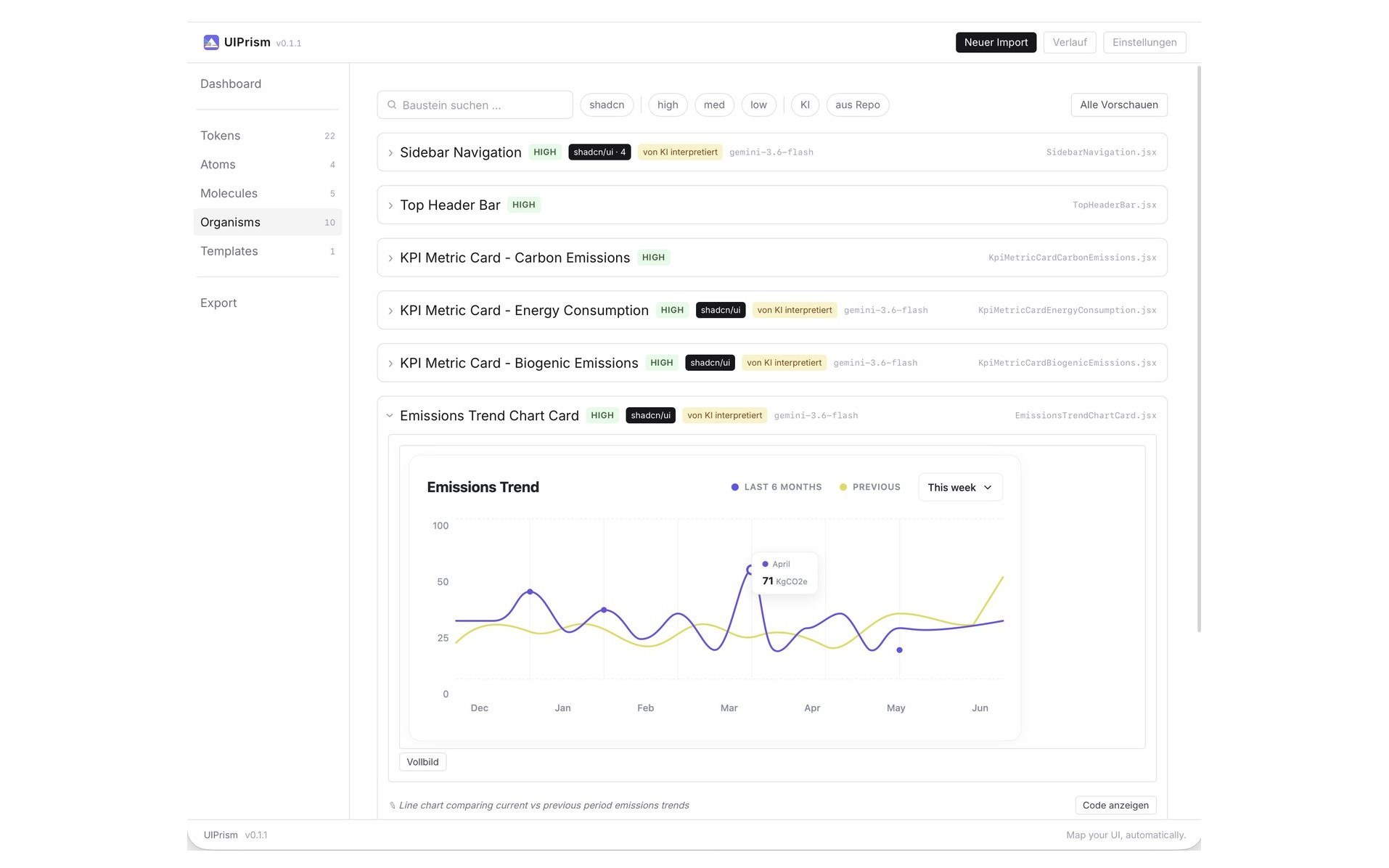Open Export in the sidebar
The image size is (1389, 868).
tap(218, 303)
